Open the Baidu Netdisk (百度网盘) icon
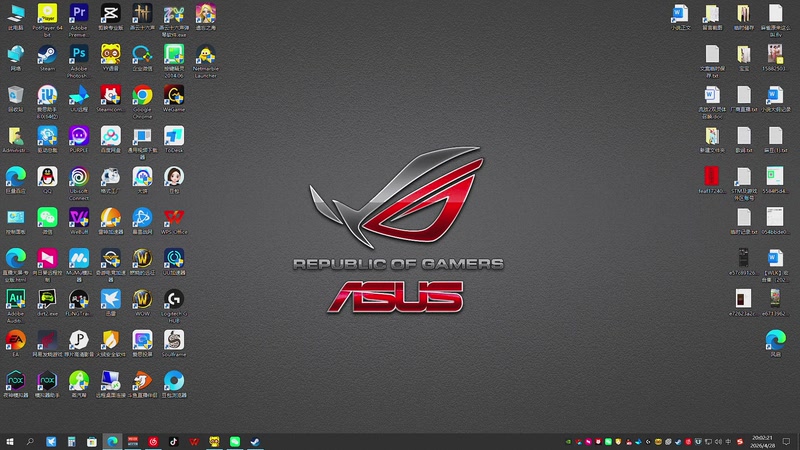800x450 pixels. (110, 137)
